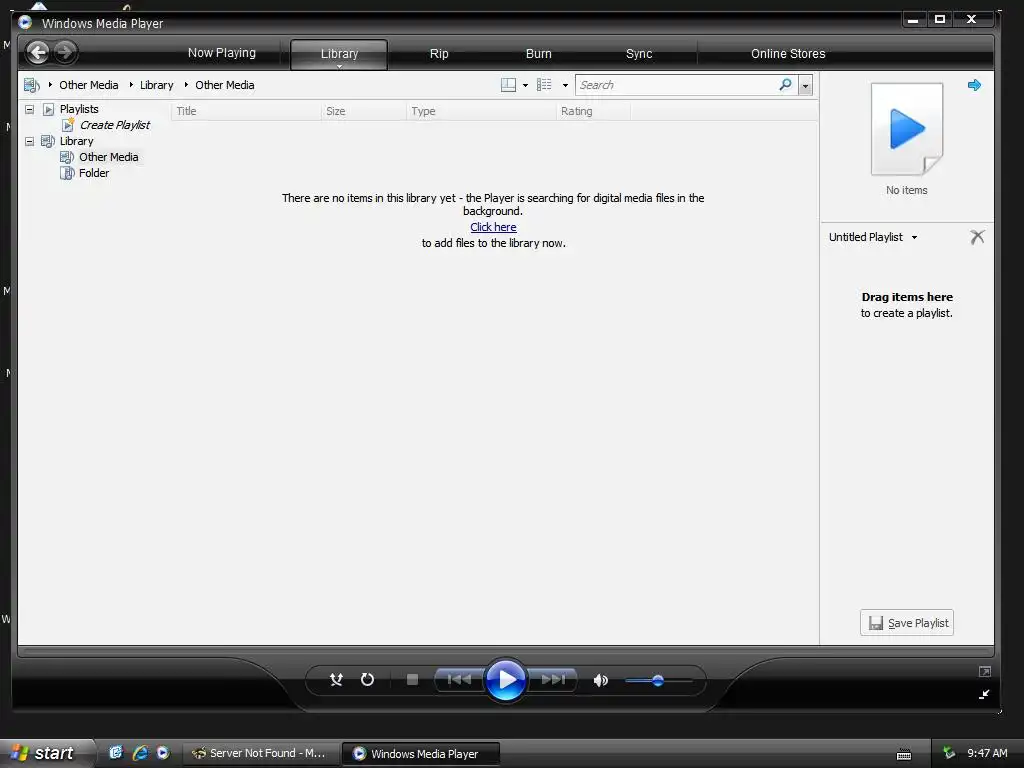Screen dimensions: 1024x768
Task: Open view options dropdown arrow
Action: [565, 85]
